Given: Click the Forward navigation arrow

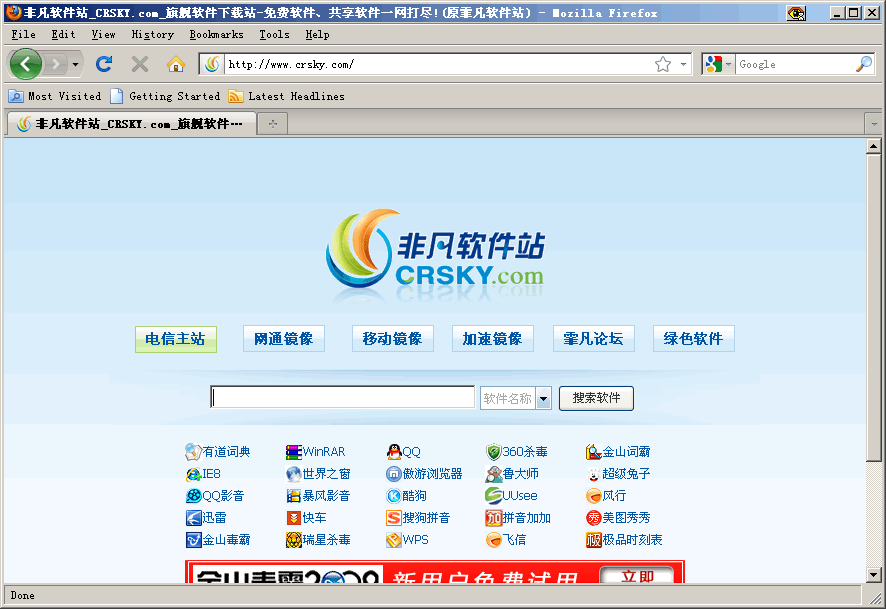Looking at the screenshot, I should pos(55,64).
